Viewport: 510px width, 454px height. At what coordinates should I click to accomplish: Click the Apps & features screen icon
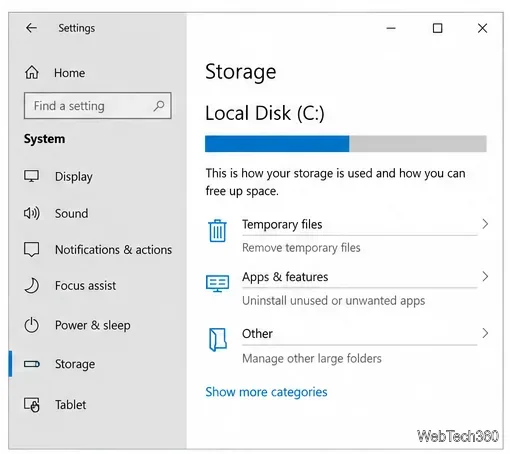pos(217,283)
